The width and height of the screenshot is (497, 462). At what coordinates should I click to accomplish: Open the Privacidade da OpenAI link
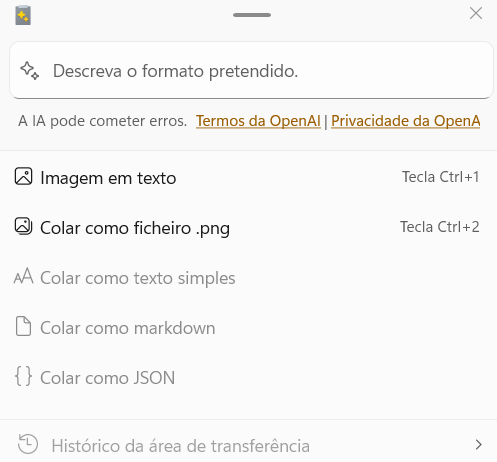point(406,121)
